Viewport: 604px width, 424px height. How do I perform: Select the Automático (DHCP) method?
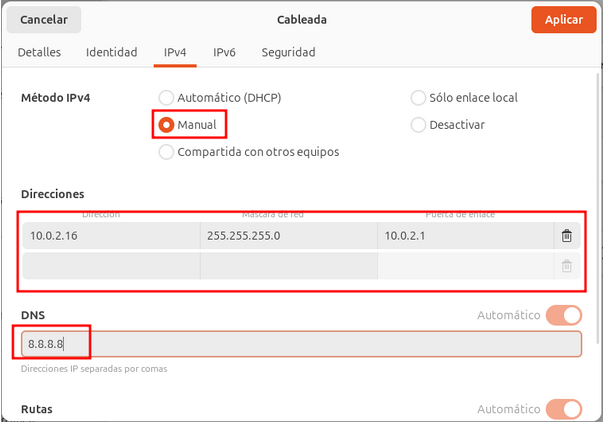point(167,98)
